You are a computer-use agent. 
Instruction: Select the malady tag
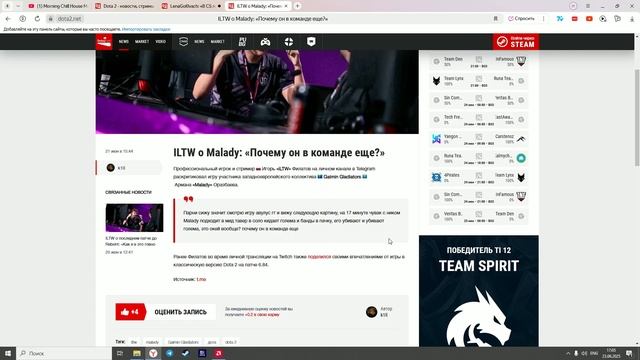[152, 342]
